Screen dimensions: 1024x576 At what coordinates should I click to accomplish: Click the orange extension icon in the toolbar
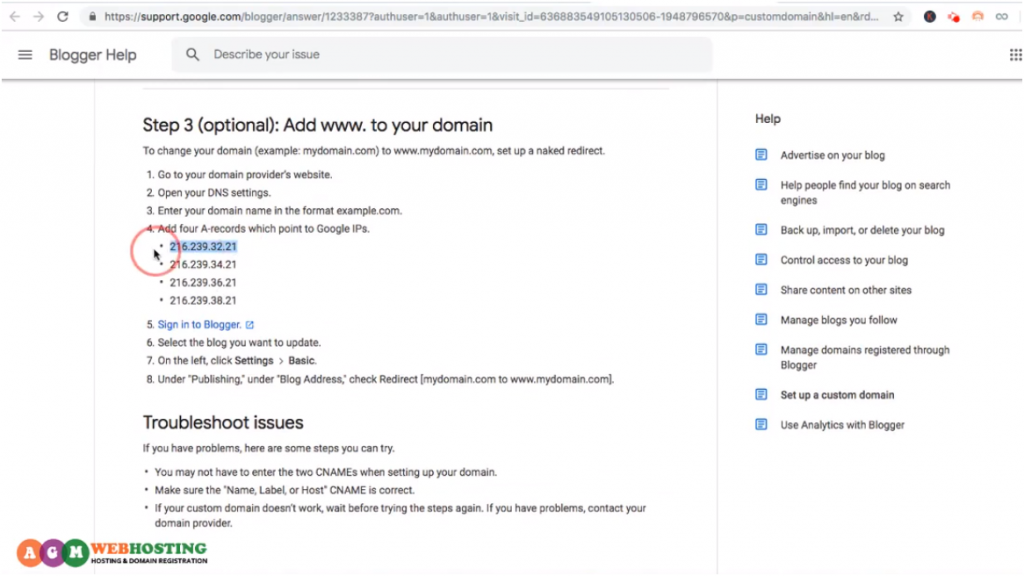[978, 17]
